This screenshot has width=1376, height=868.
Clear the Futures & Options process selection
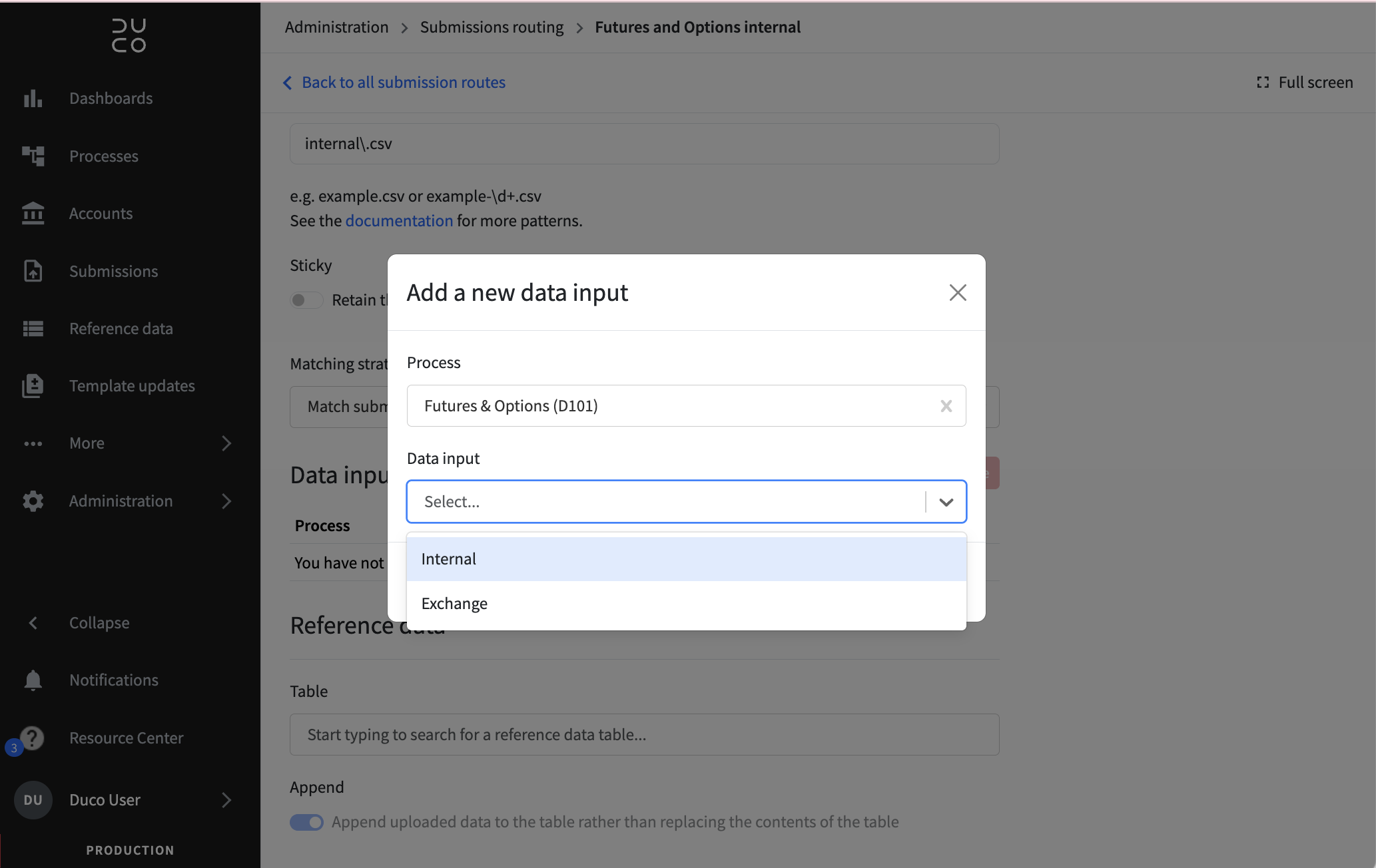pos(946,406)
